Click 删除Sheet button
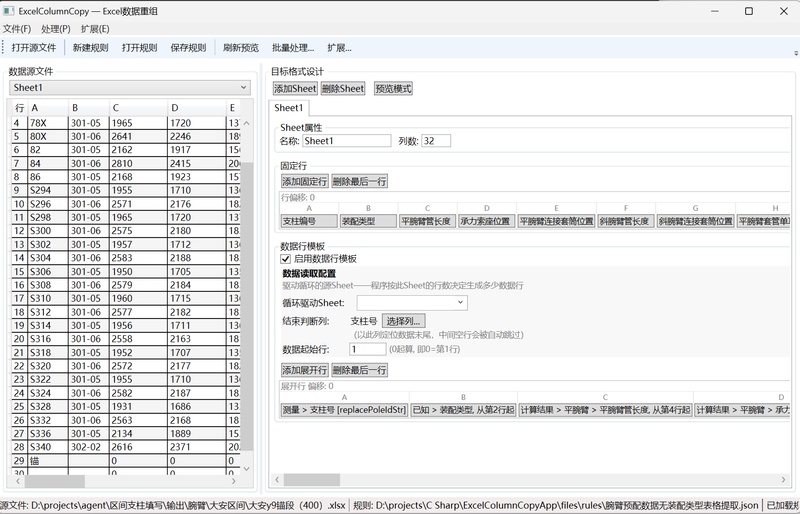 (343, 88)
